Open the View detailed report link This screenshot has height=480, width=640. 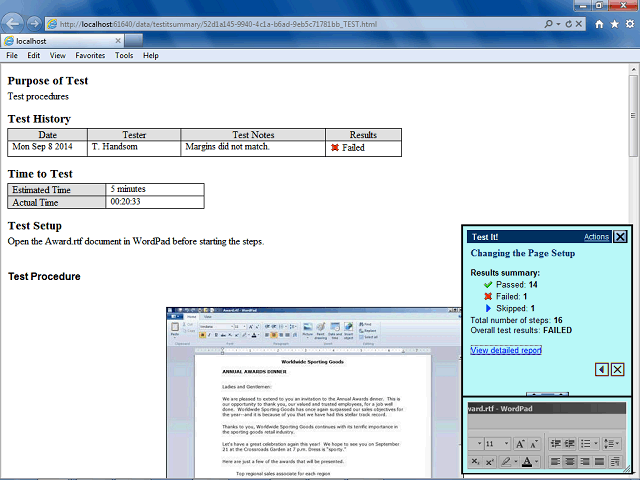coord(506,350)
